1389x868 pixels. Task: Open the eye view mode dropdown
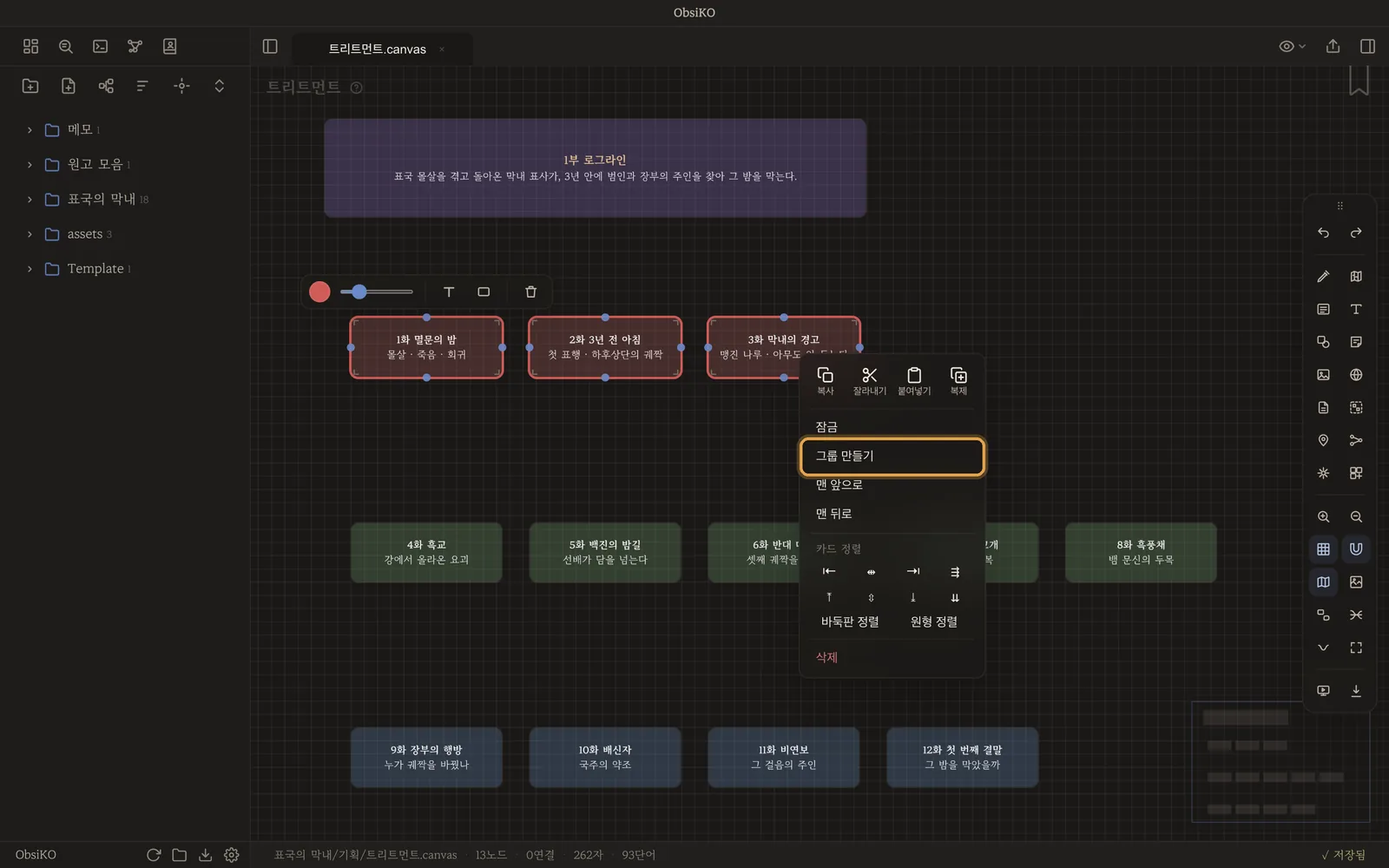[1292, 46]
